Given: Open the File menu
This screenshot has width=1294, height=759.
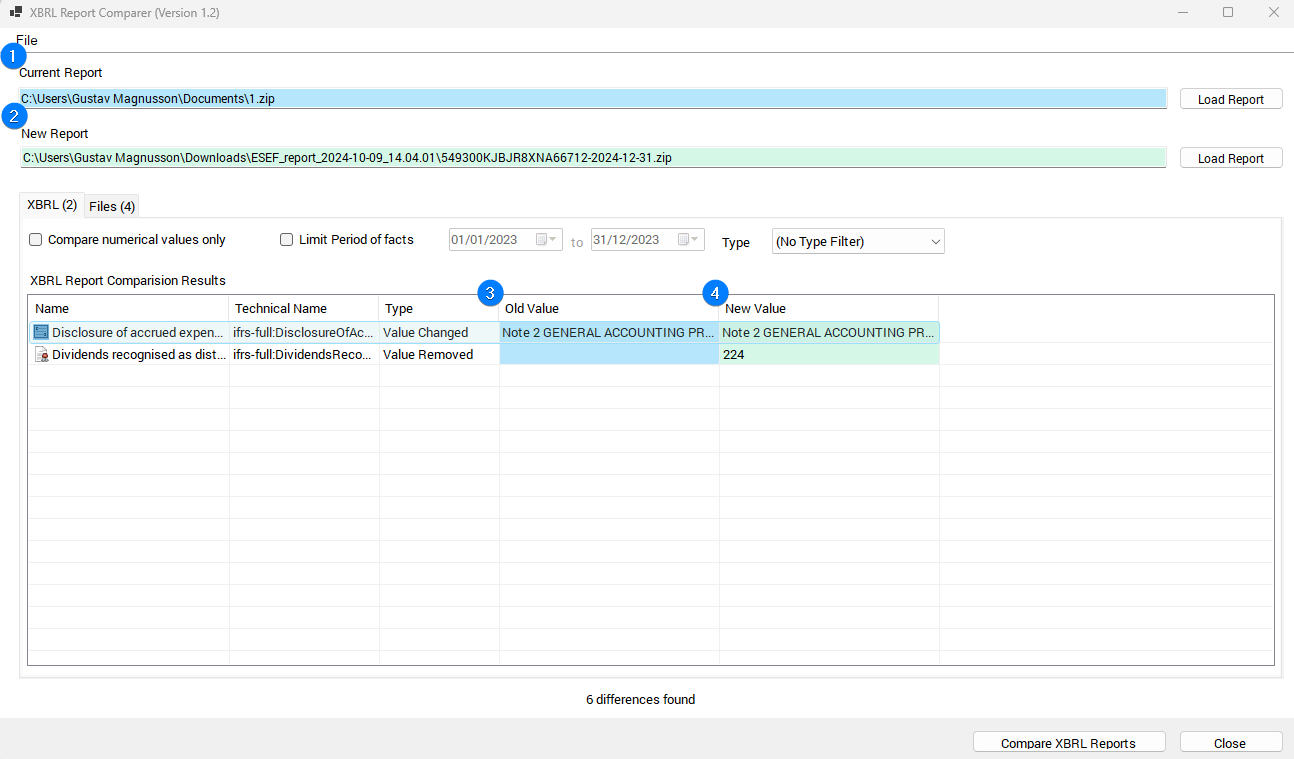Looking at the screenshot, I should click(27, 40).
